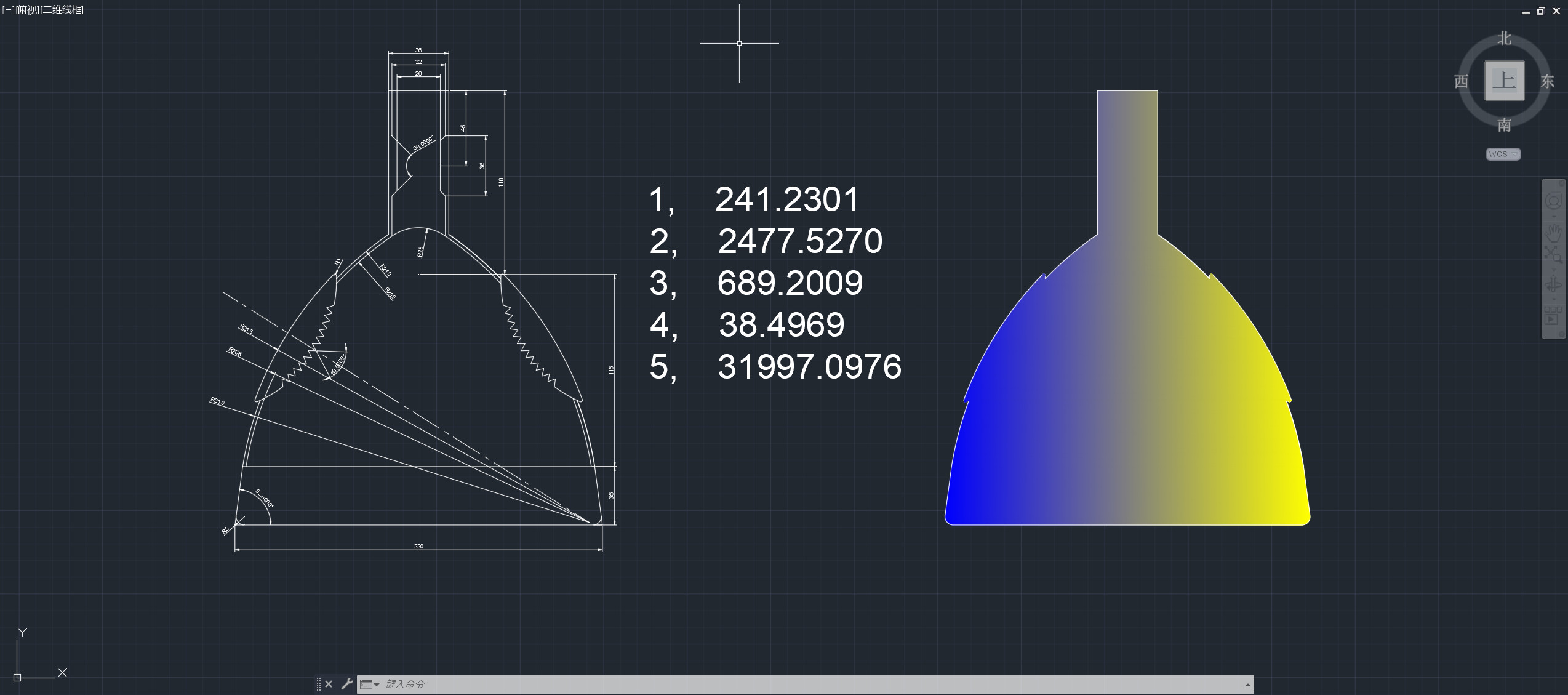The image size is (1568, 695).
Task: Close the command line window
Action: [x=329, y=684]
